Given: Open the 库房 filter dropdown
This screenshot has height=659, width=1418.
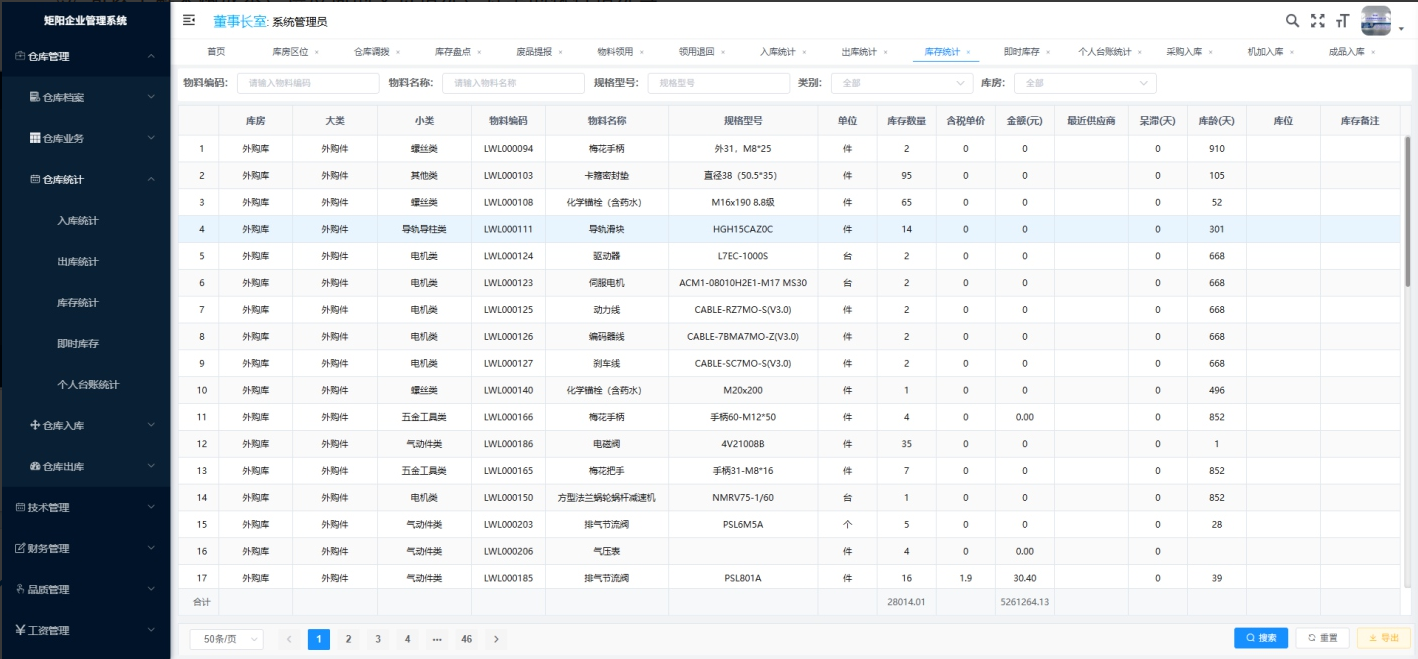Looking at the screenshot, I should [1084, 83].
